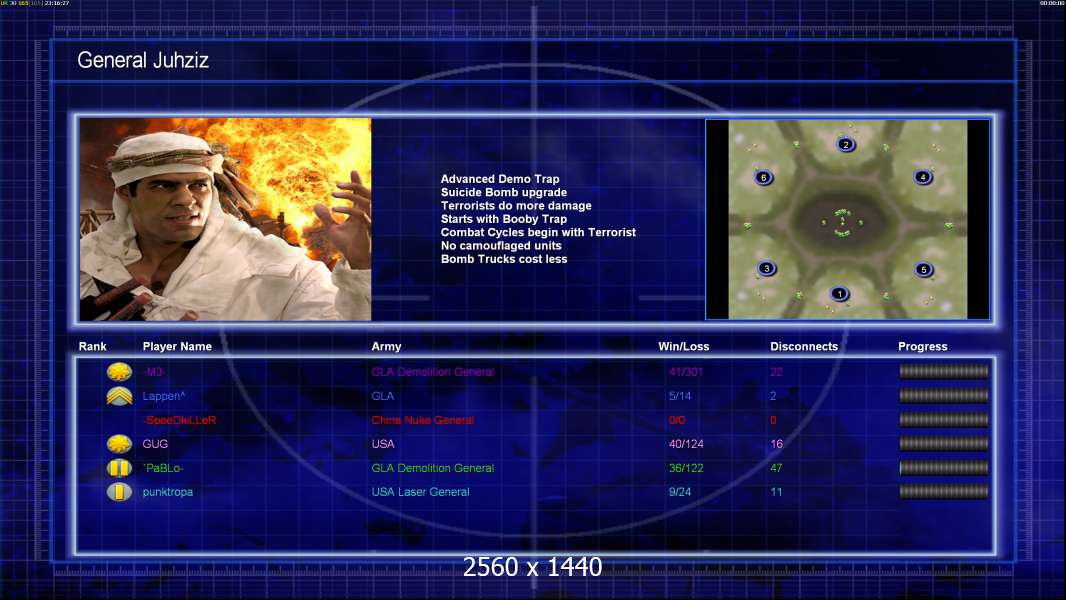Click the General Juhziz portrait image

click(x=225, y=219)
